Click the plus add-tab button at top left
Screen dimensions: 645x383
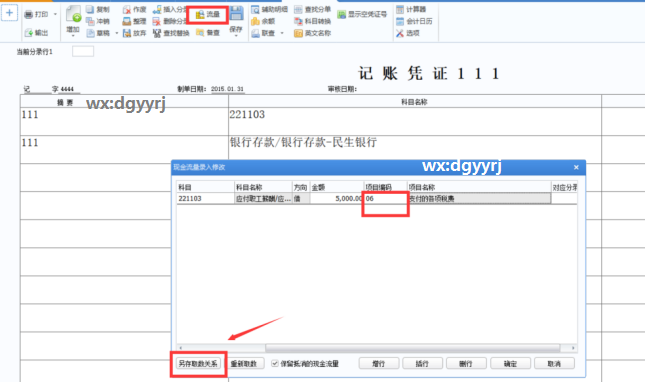(x=9, y=13)
